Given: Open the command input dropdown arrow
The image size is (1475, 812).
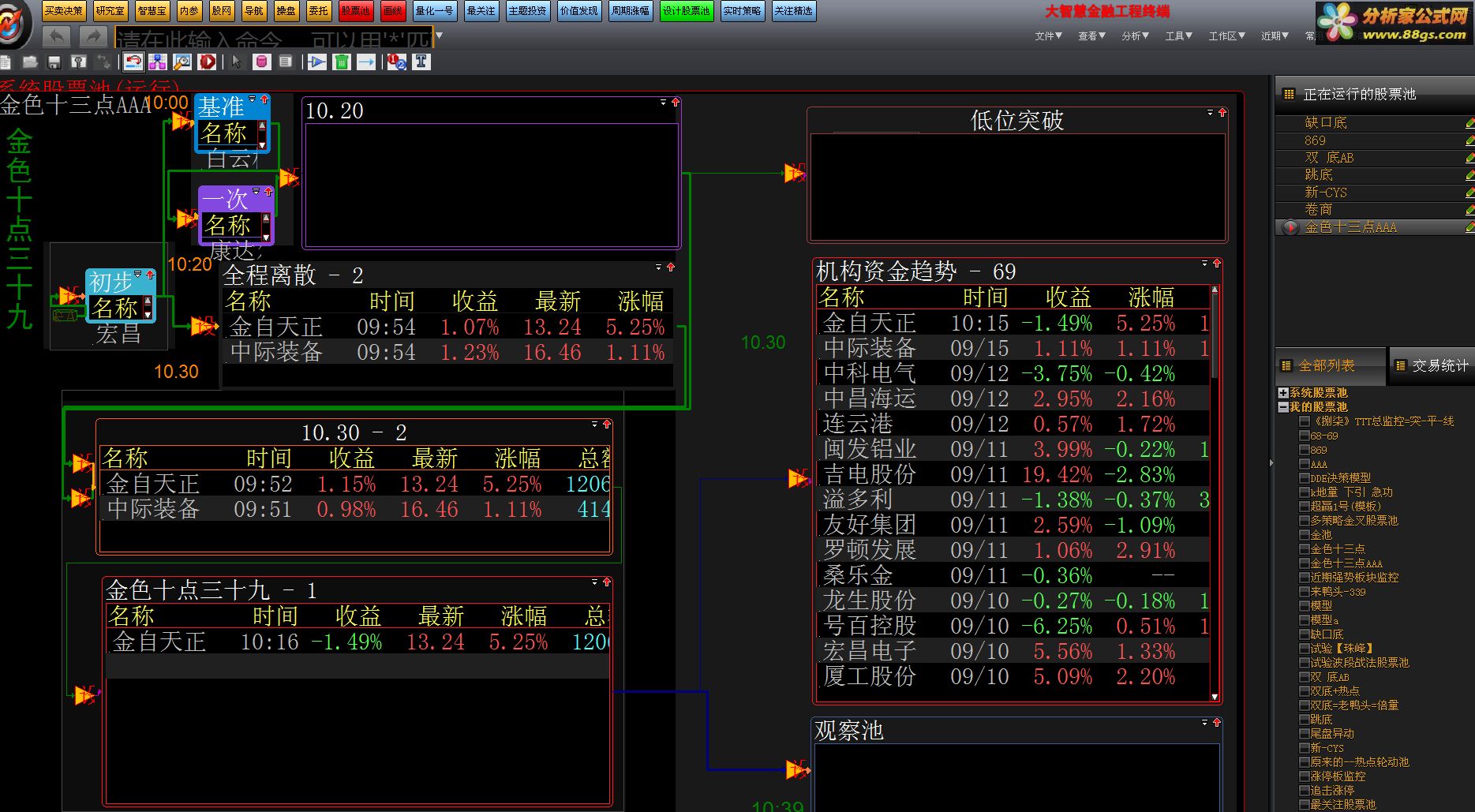Looking at the screenshot, I should pyautogui.click(x=439, y=36).
